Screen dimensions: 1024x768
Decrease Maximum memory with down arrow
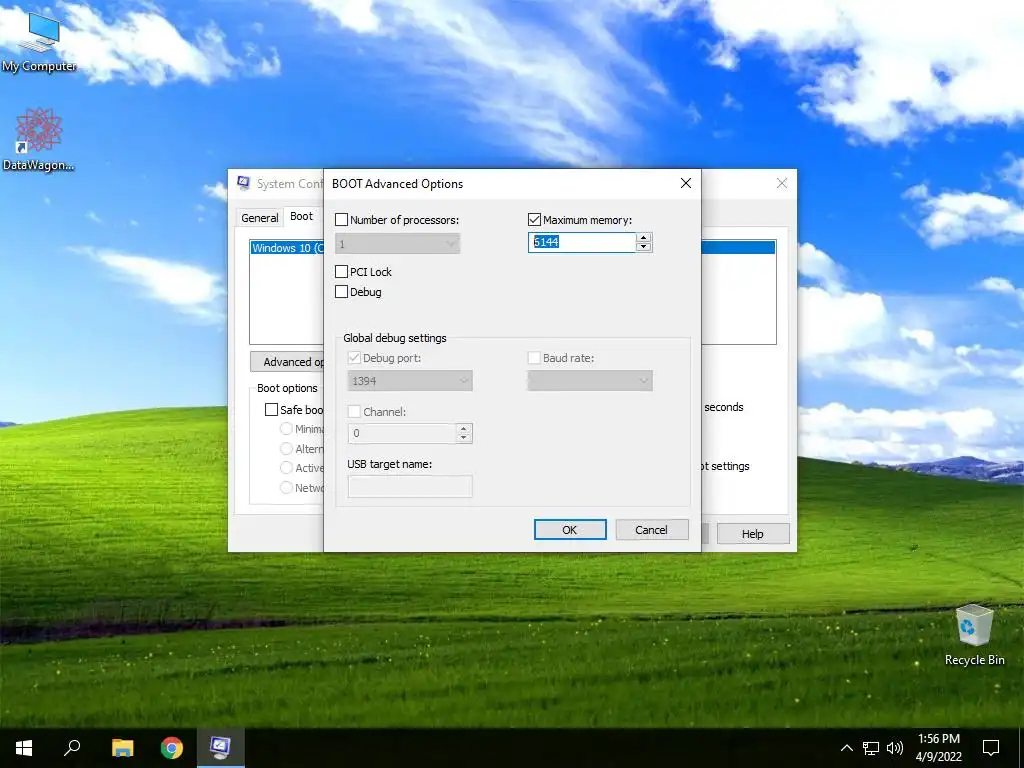click(644, 248)
